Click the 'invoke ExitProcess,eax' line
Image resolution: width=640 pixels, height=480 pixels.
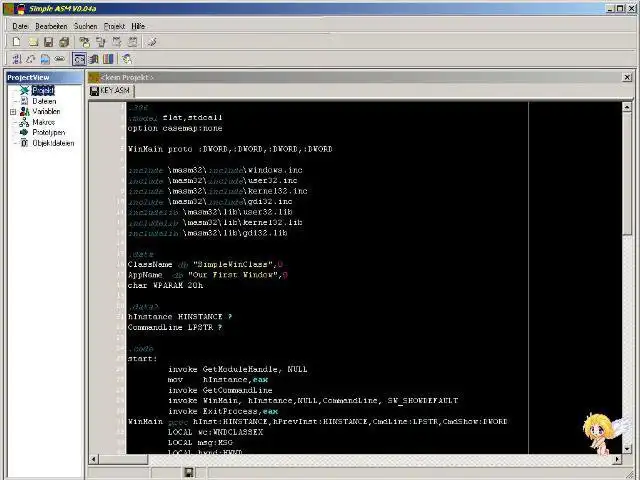(x=223, y=411)
